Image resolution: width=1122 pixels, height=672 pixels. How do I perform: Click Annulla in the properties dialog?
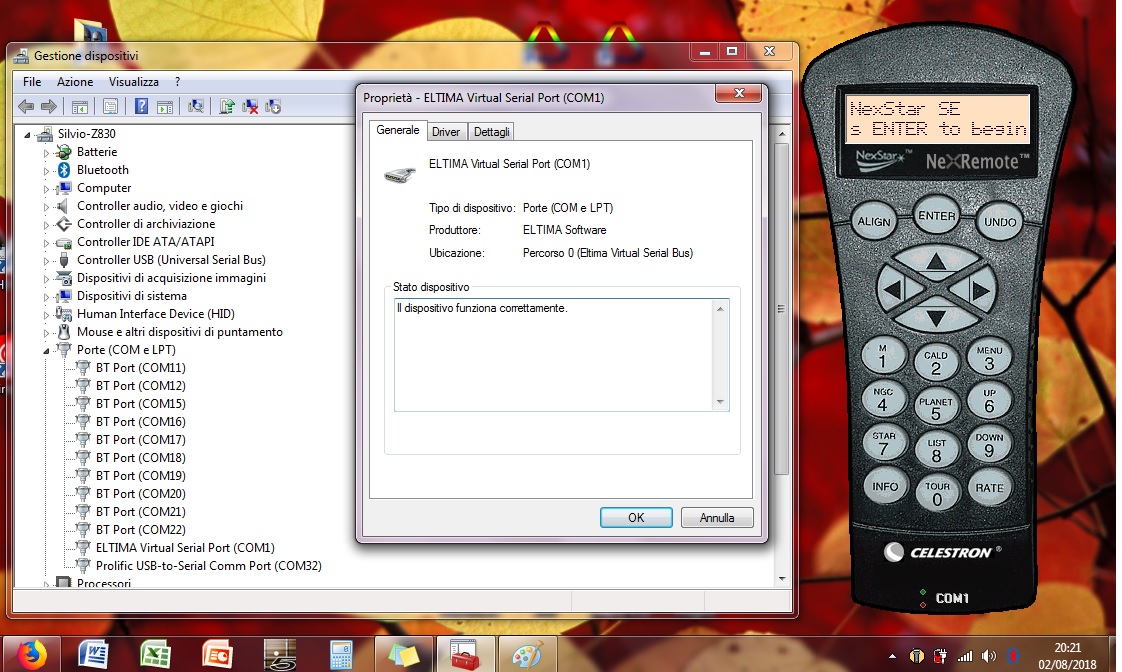pyautogui.click(x=717, y=517)
